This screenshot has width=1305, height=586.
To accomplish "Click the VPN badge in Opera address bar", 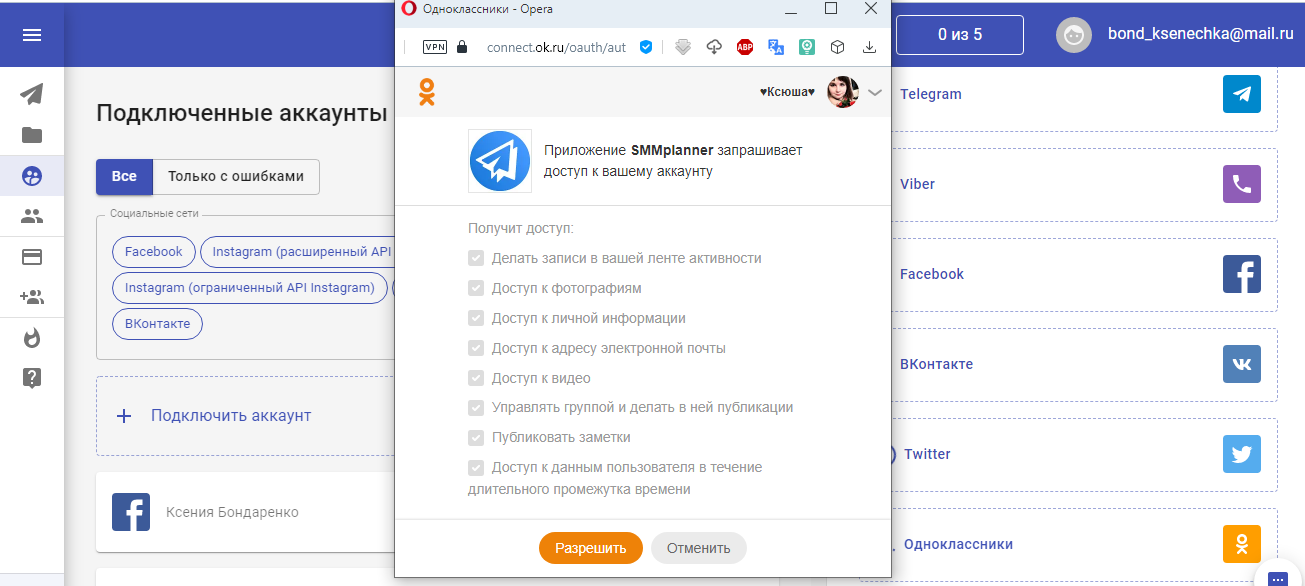I will [x=435, y=46].
